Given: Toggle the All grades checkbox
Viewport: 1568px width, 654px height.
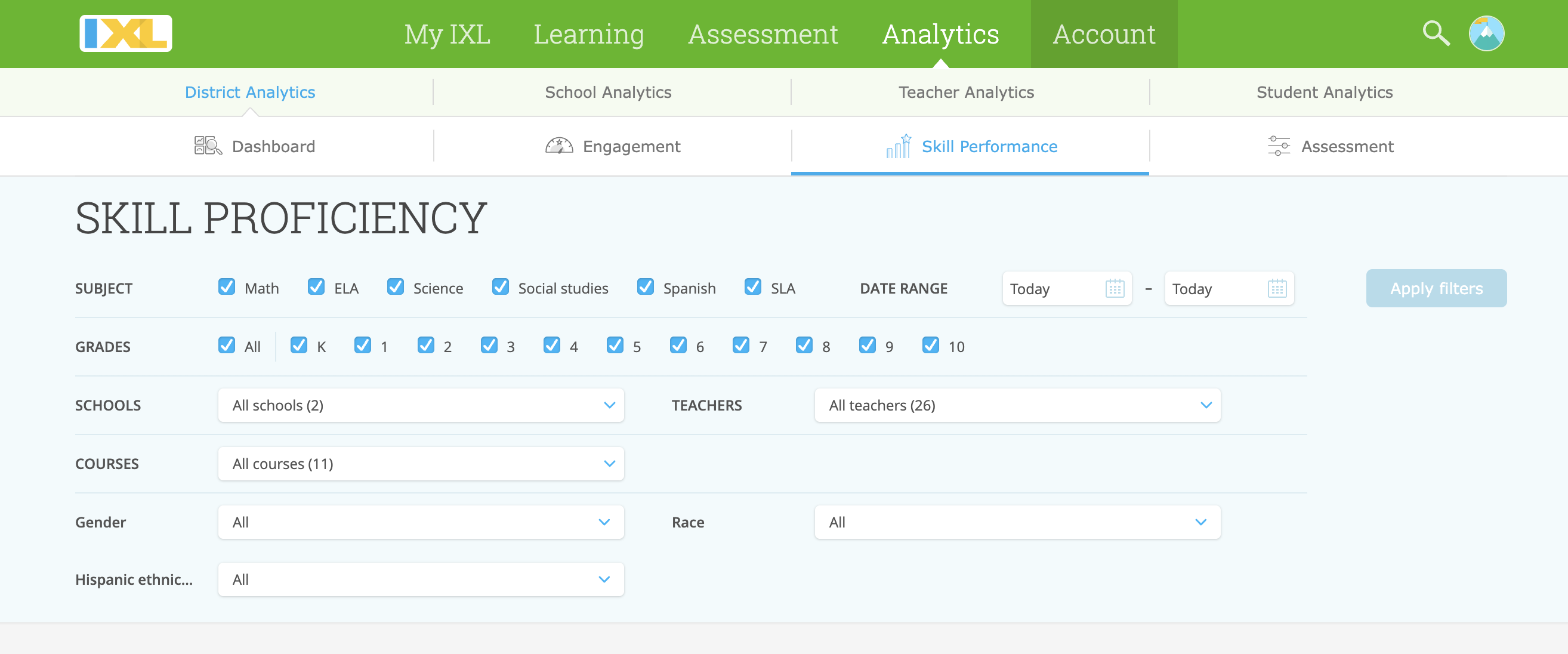Looking at the screenshot, I should tap(227, 345).
